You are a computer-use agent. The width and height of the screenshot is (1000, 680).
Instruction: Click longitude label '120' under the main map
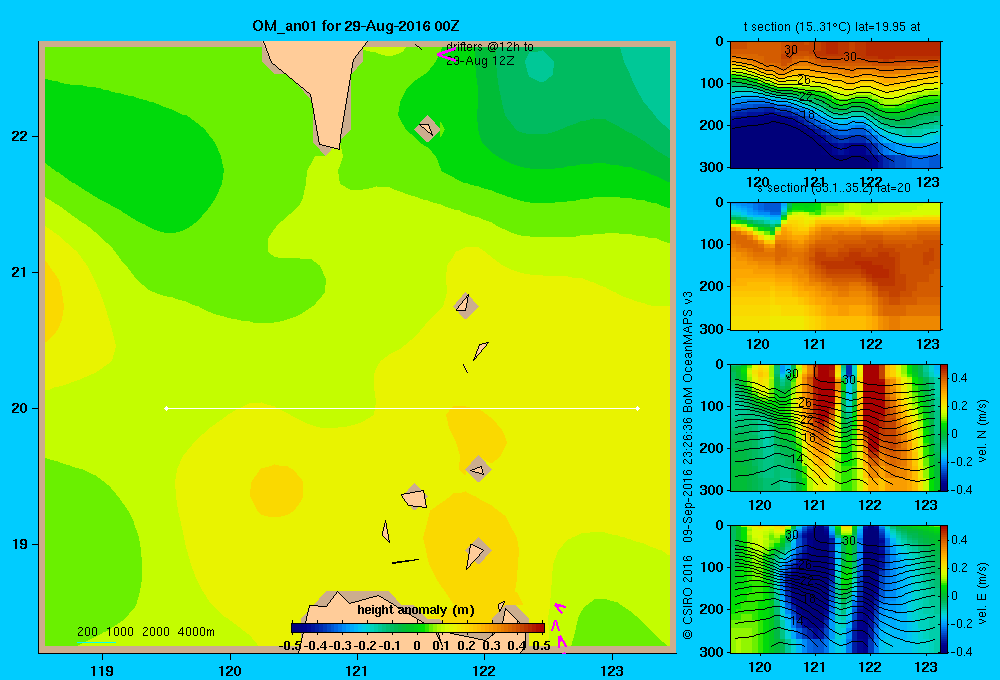click(x=230, y=670)
